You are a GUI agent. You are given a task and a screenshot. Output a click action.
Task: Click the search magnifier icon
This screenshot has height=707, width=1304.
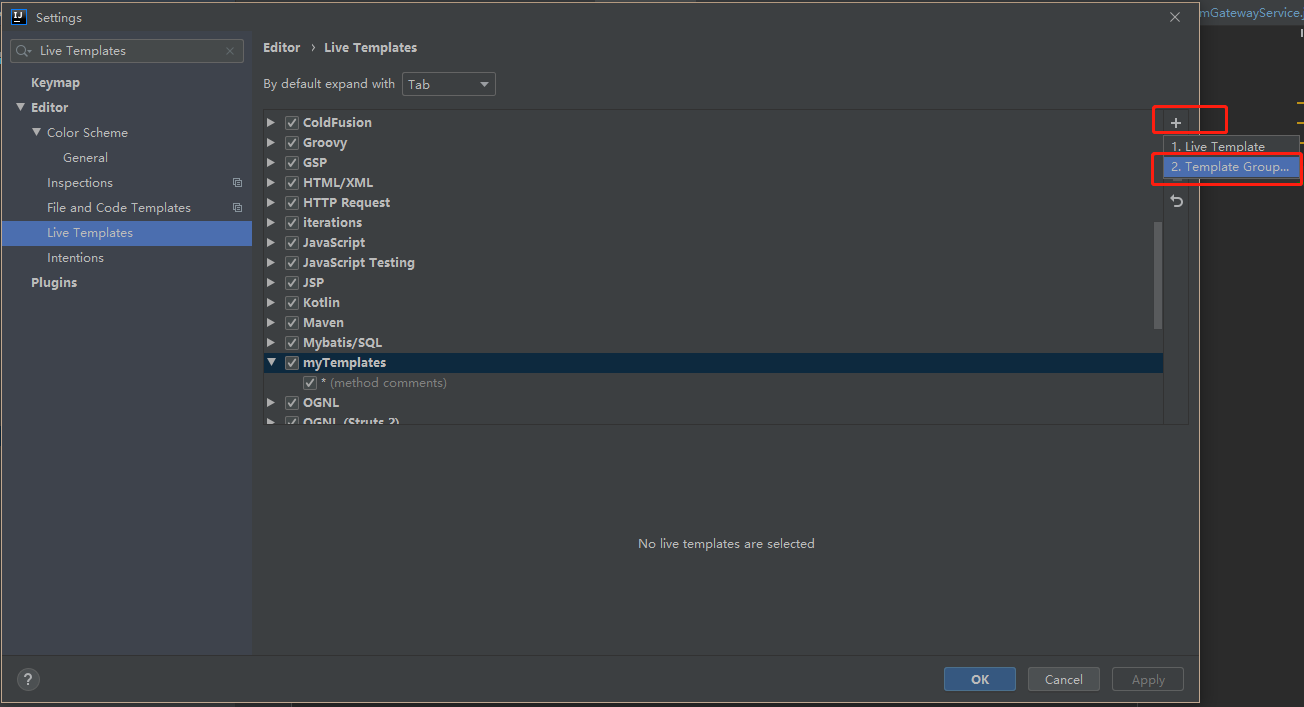(x=24, y=51)
